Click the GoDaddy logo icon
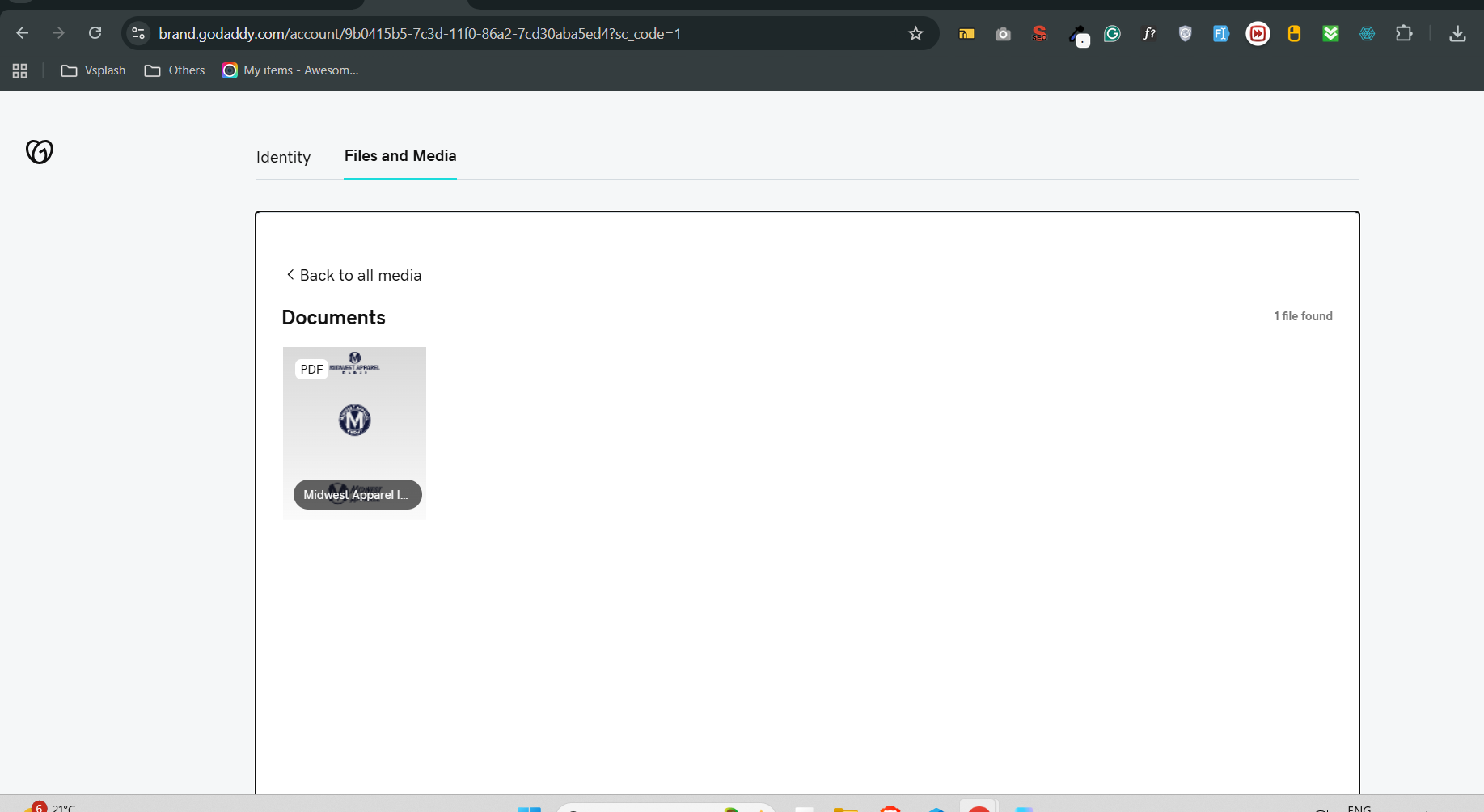Image resolution: width=1484 pixels, height=812 pixels. coord(39,151)
